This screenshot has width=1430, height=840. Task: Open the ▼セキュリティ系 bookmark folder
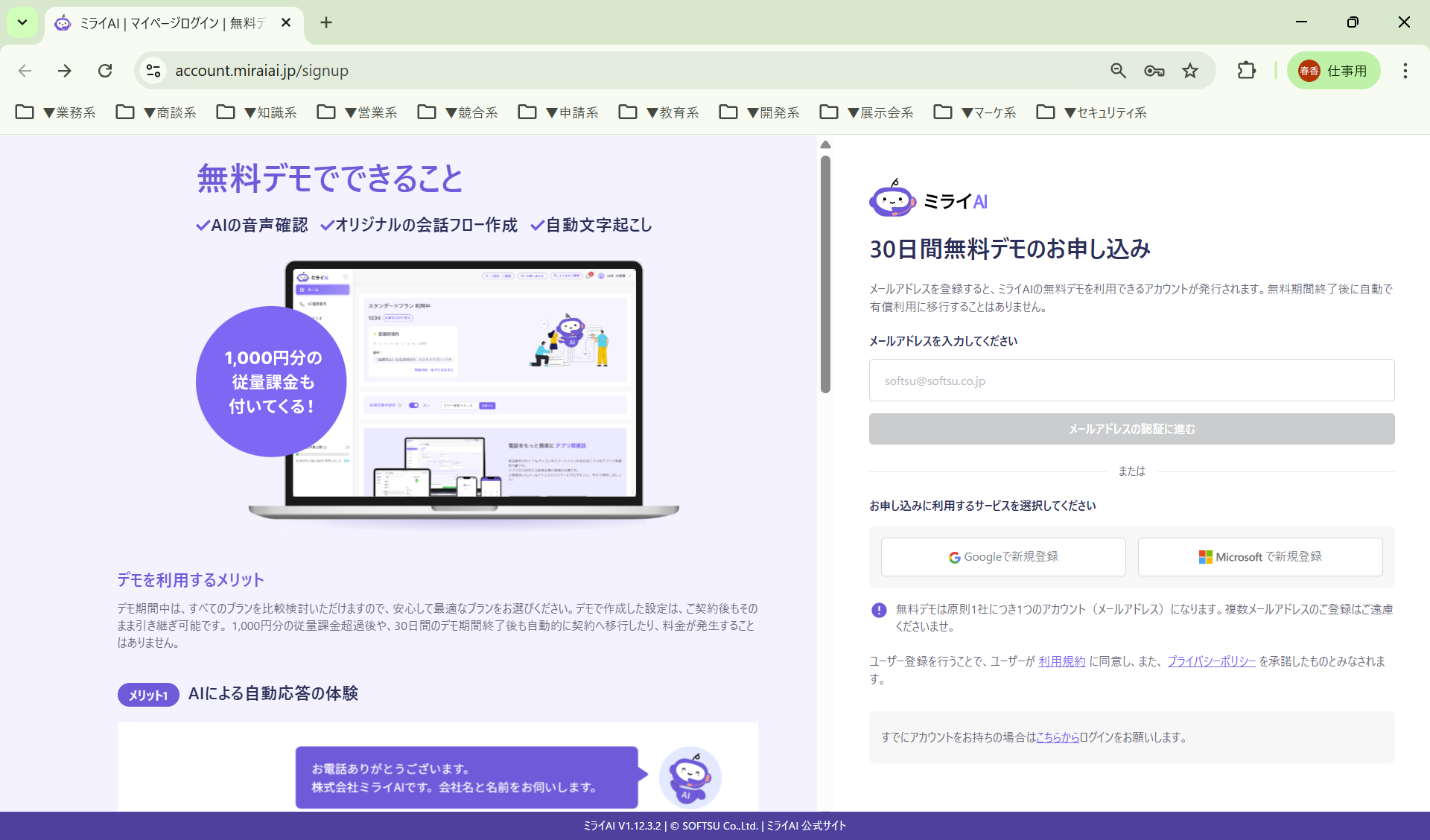1092,112
